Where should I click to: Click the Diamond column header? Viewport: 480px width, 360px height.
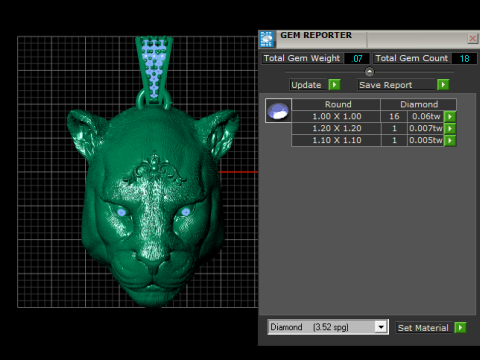click(x=419, y=104)
